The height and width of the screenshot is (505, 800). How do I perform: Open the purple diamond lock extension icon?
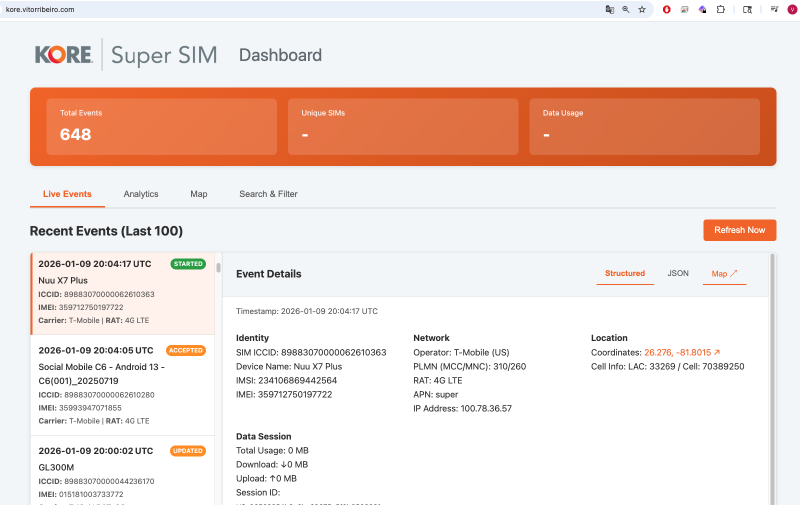703,9
